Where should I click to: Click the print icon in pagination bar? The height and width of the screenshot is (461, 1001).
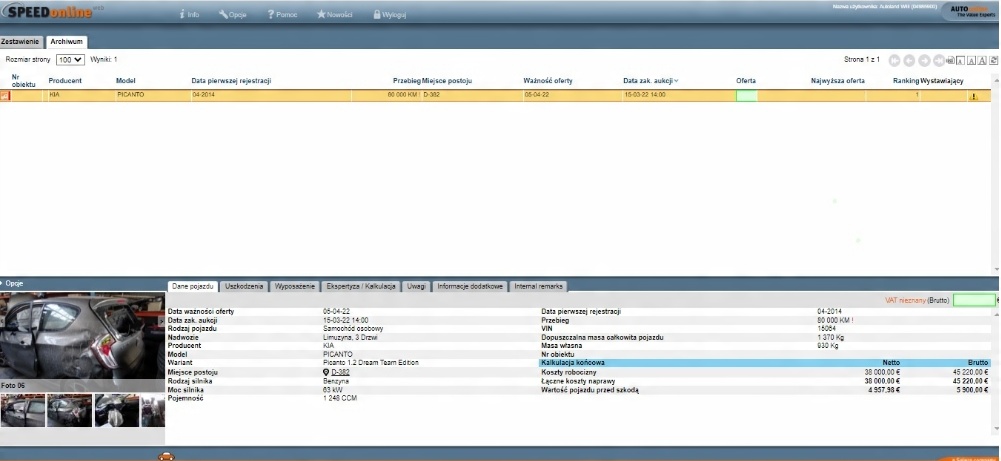(950, 61)
